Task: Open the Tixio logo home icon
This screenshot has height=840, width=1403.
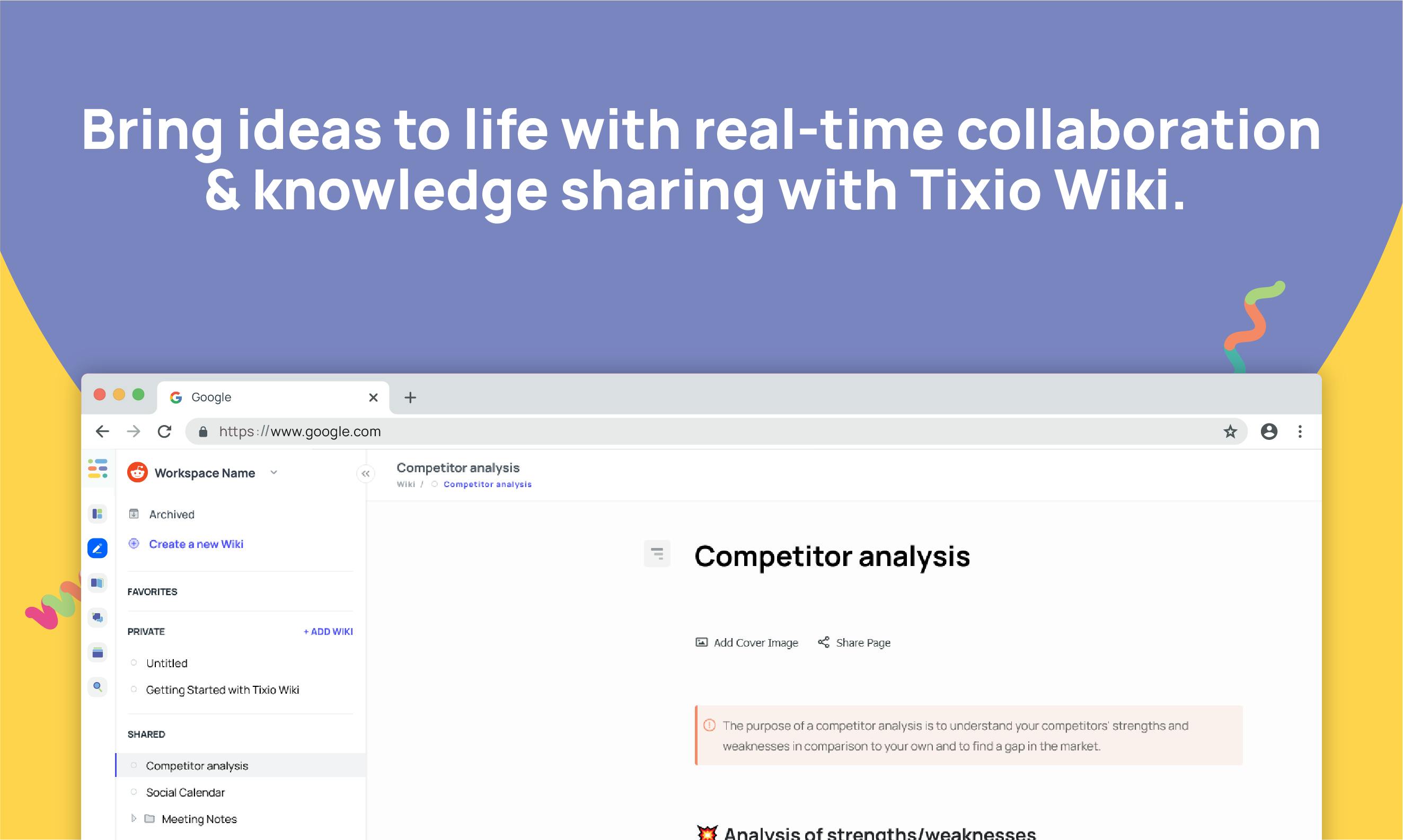Action: [98, 468]
